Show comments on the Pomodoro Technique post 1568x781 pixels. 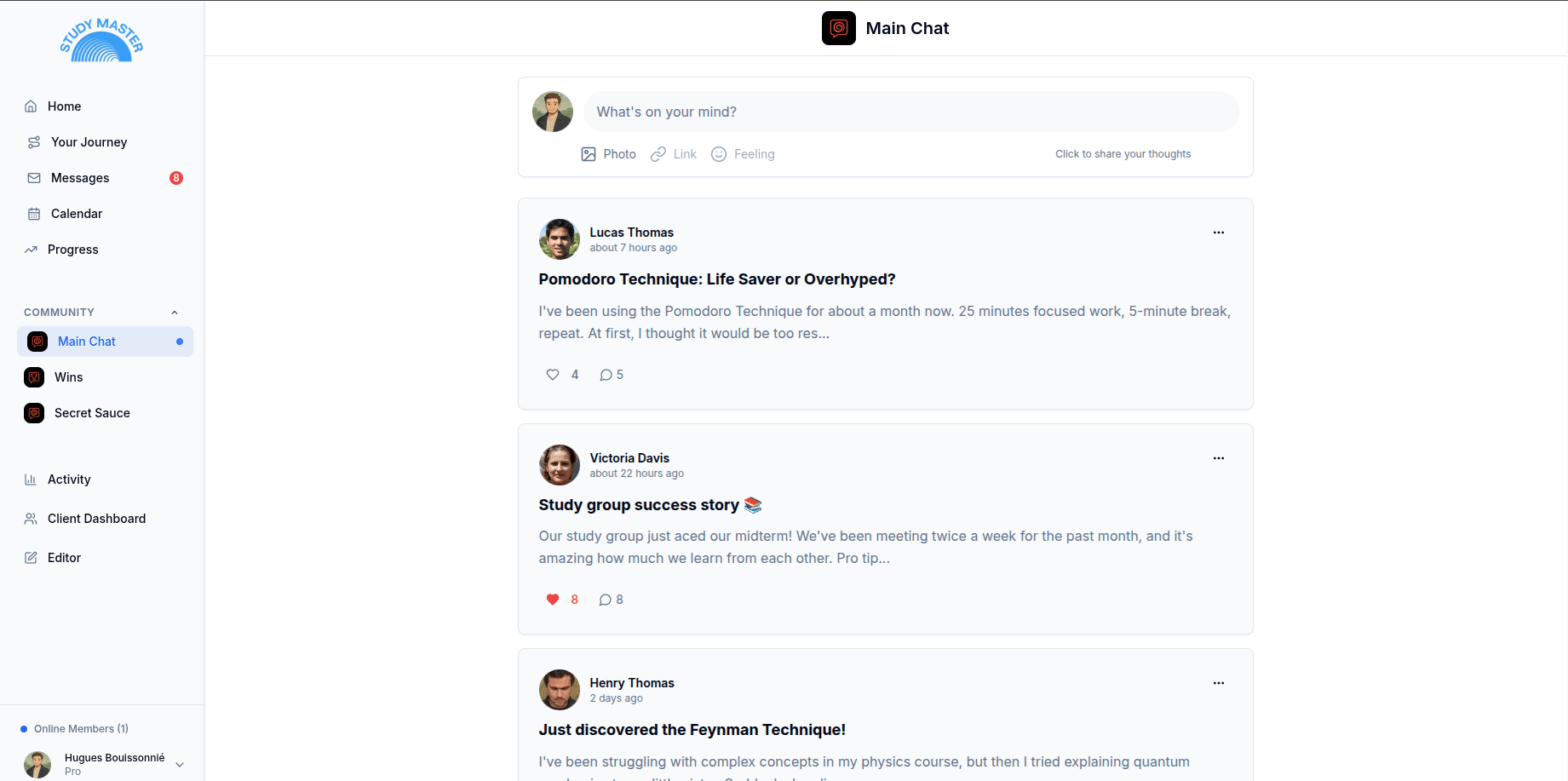point(610,374)
